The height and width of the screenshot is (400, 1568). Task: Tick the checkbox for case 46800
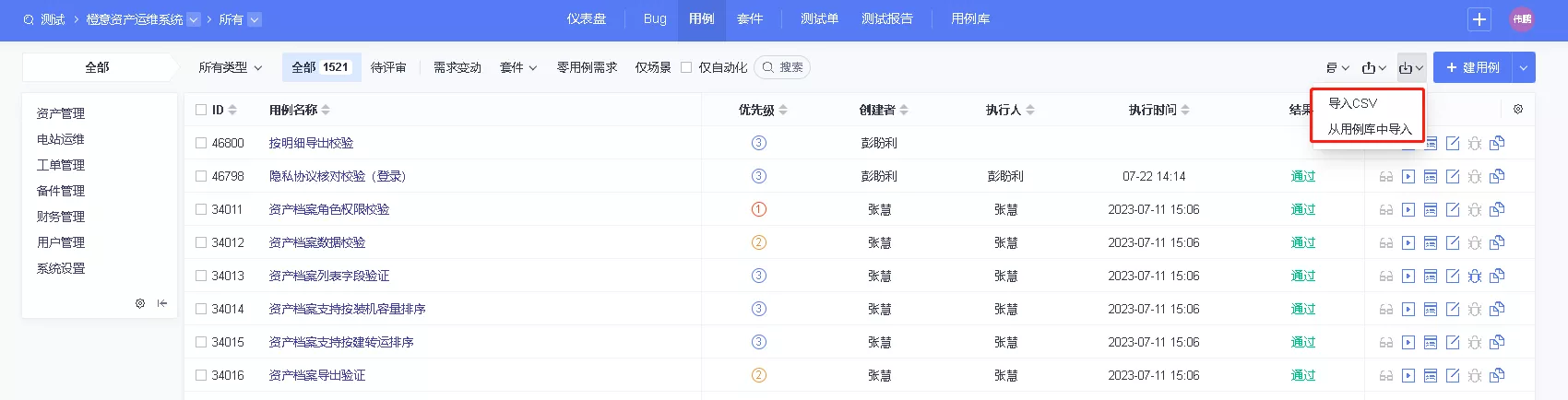click(201, 143)
